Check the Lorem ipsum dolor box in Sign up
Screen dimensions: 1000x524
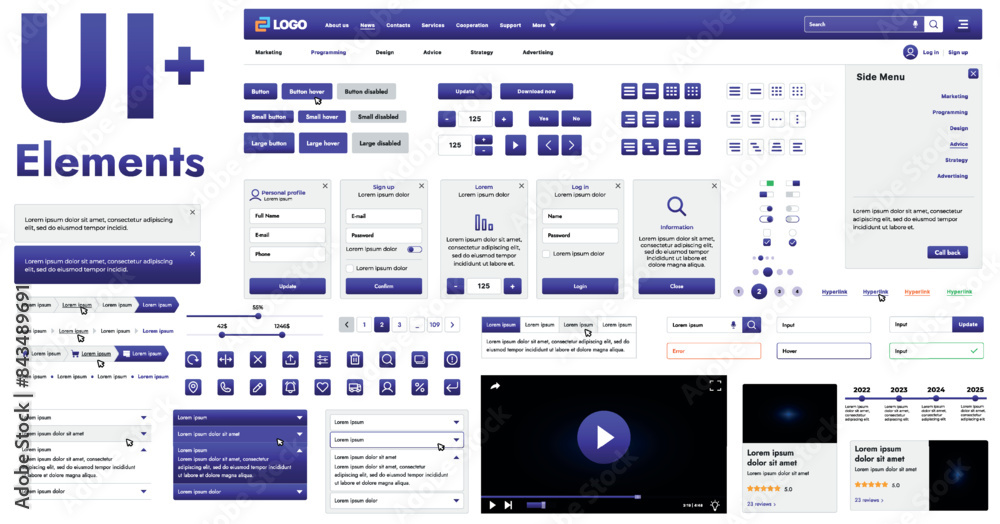(x=349, y=268)
